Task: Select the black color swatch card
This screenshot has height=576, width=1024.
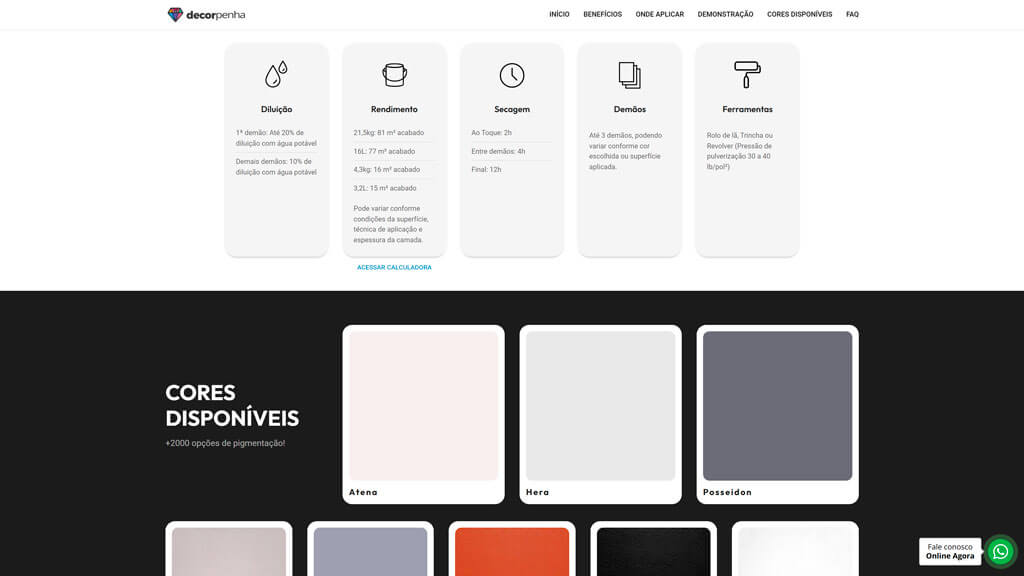Action: 653,551
